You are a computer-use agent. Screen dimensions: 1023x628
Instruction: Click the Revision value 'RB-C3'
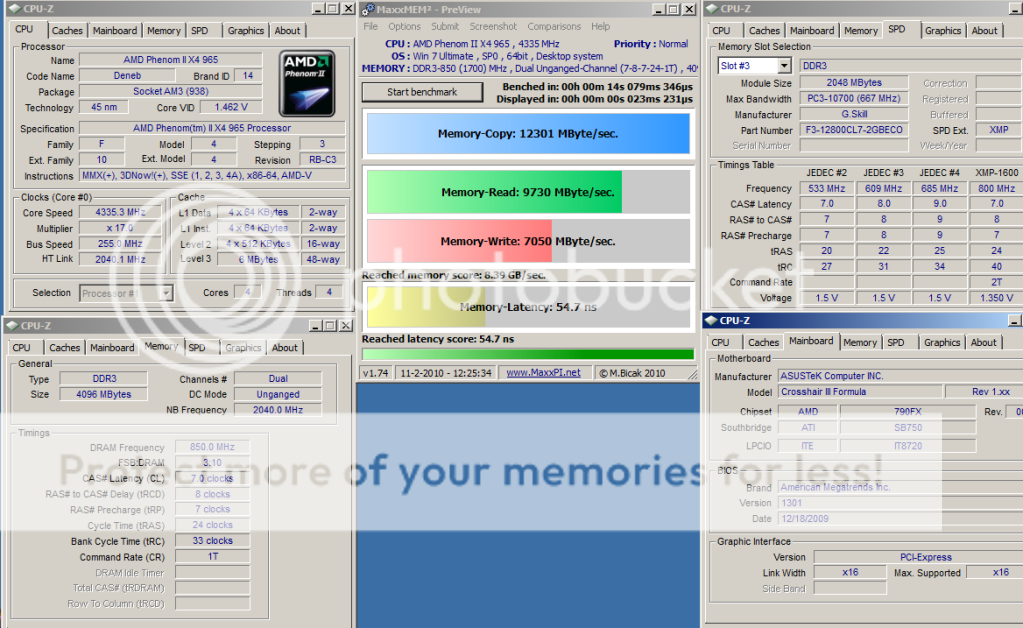click(322, 160)
